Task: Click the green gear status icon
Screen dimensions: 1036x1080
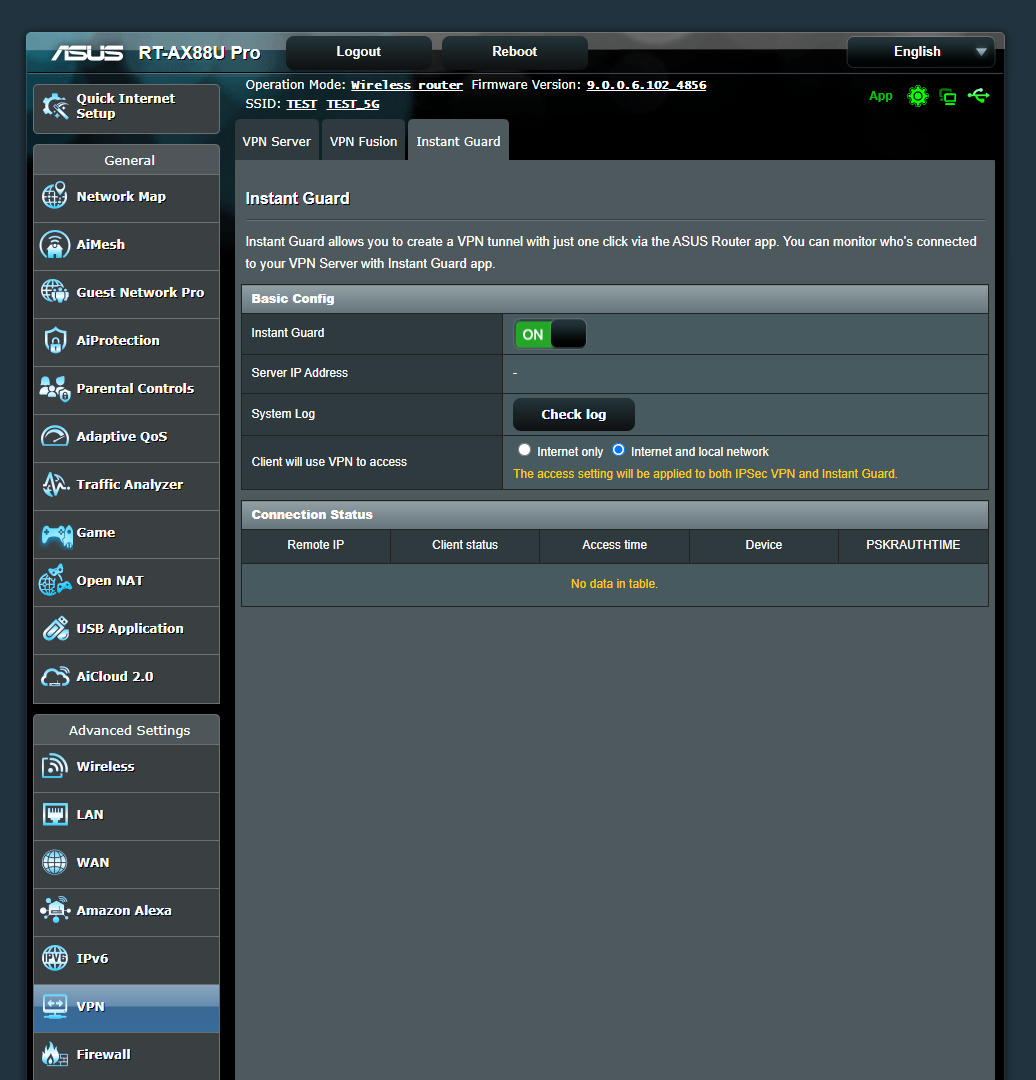Action: point(918,96)
